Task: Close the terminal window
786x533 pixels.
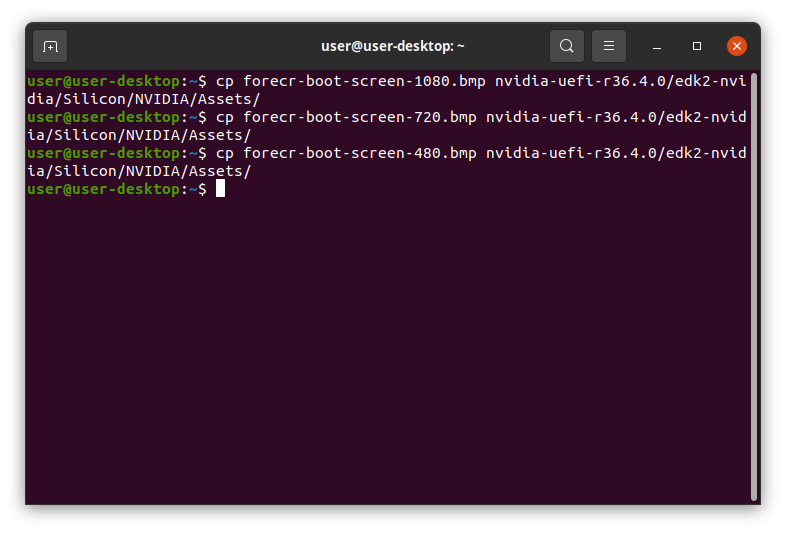Action: click(736, 46)
